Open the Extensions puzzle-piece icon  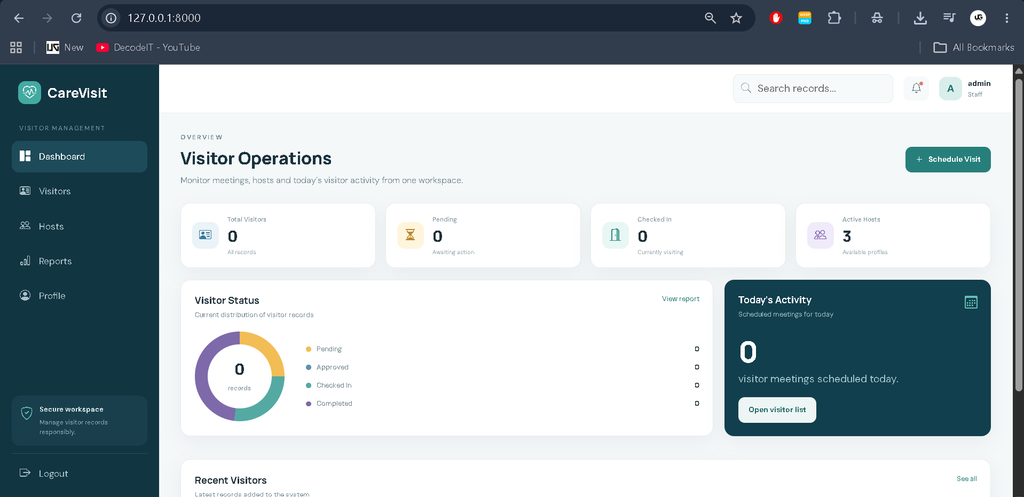coord(834,18)
